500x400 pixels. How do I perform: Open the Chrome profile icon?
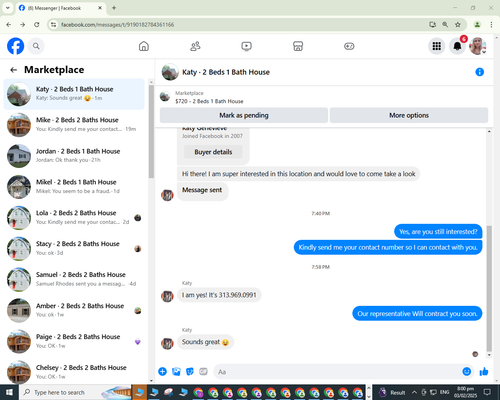[x=477, y=25]
